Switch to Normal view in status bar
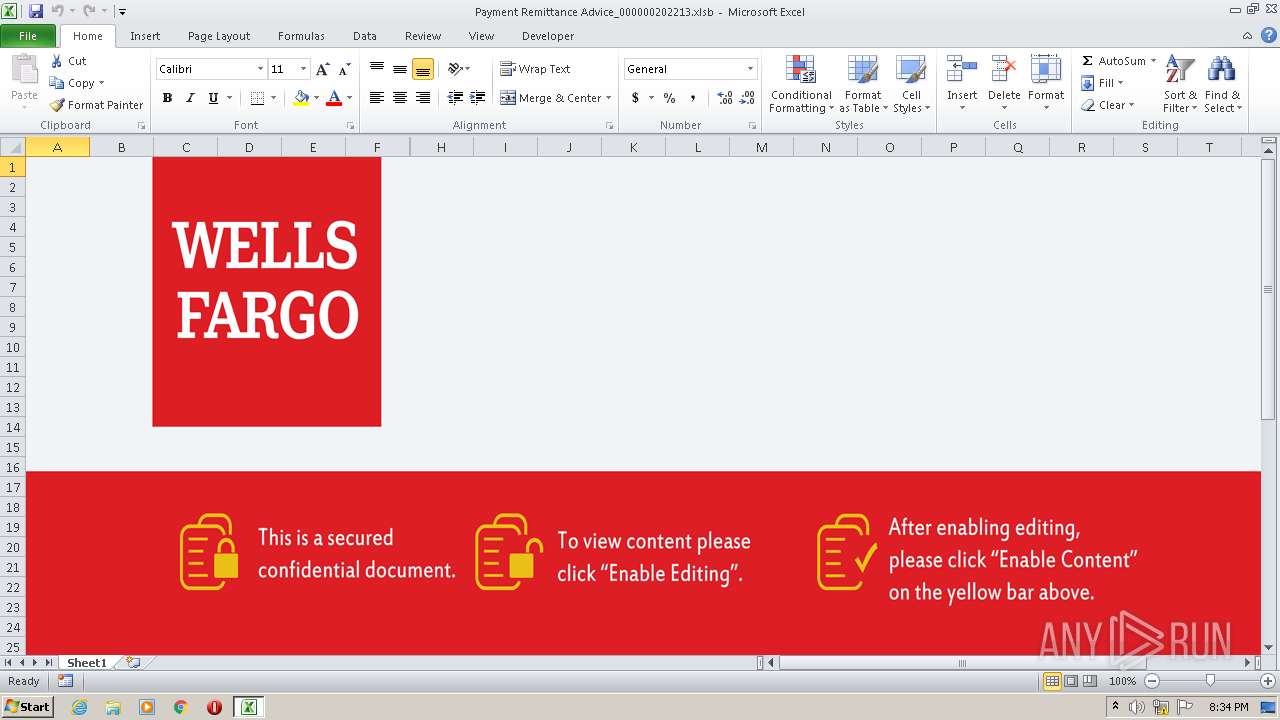The image size is (1280, 720). click(1052, 681)
